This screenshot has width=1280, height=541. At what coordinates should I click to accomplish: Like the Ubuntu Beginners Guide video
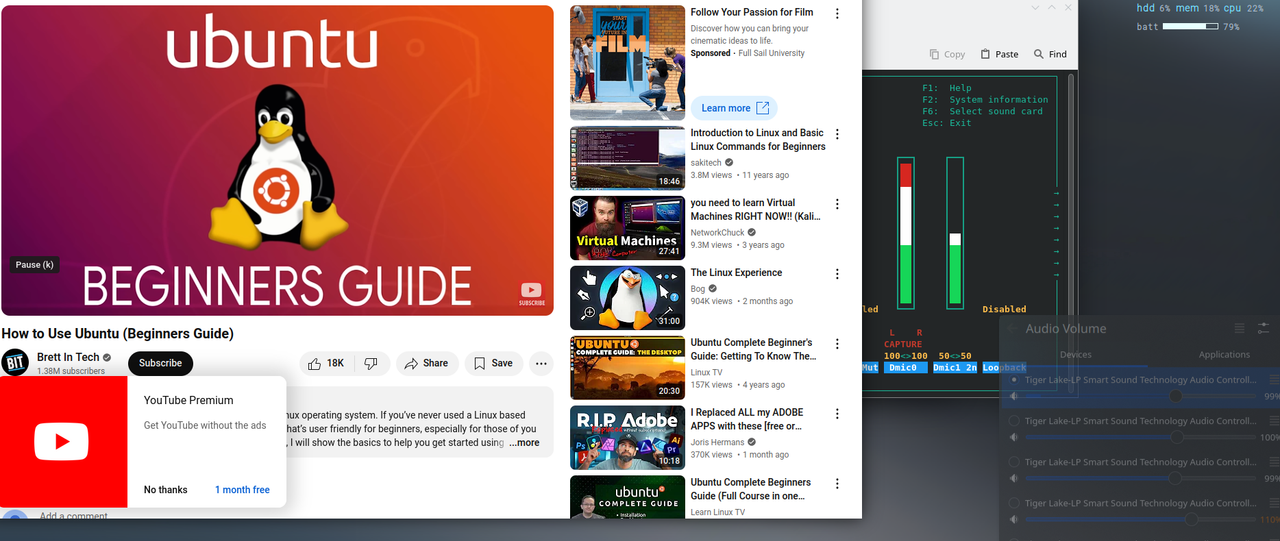click(326, 363)
